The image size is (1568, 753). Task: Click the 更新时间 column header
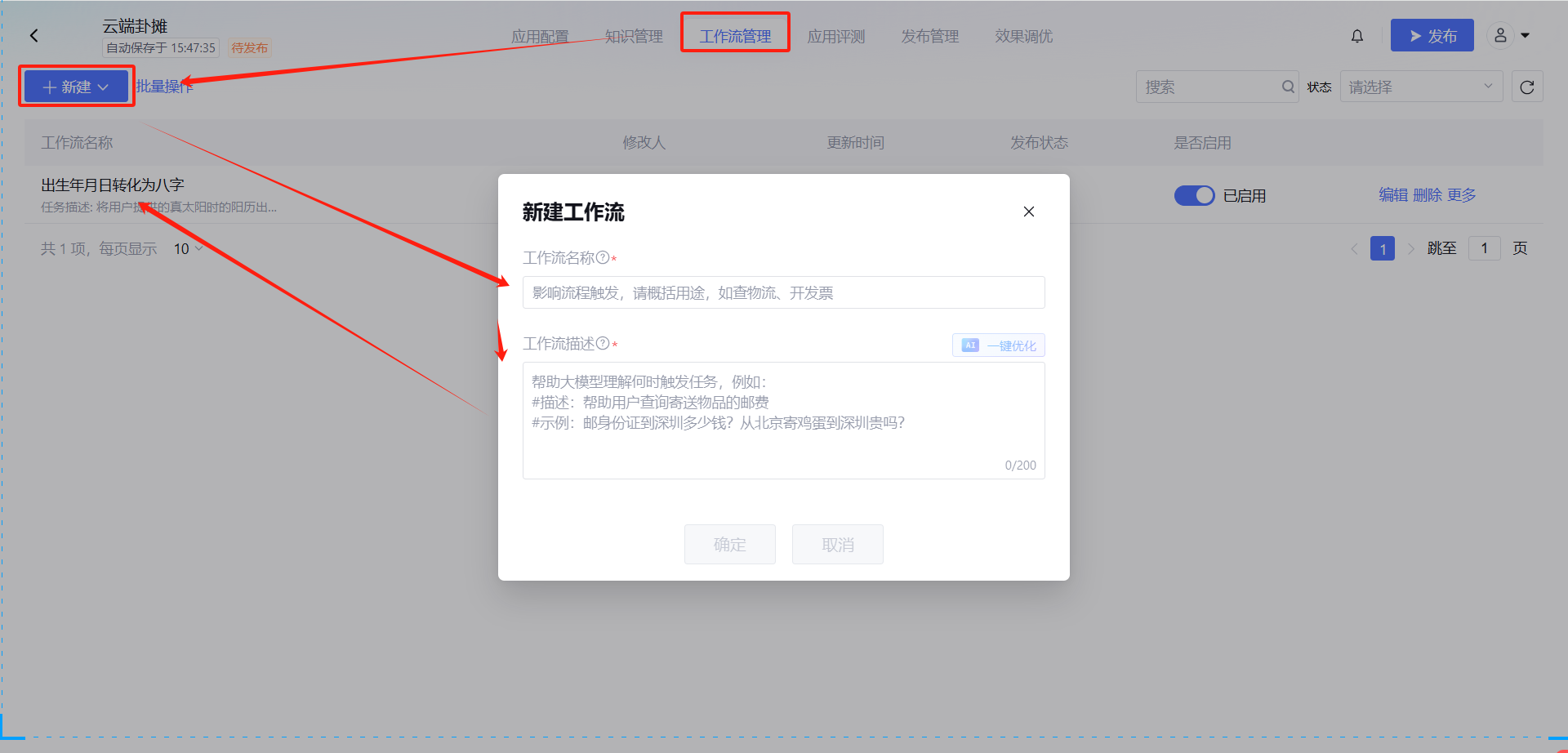click(855, 143)
